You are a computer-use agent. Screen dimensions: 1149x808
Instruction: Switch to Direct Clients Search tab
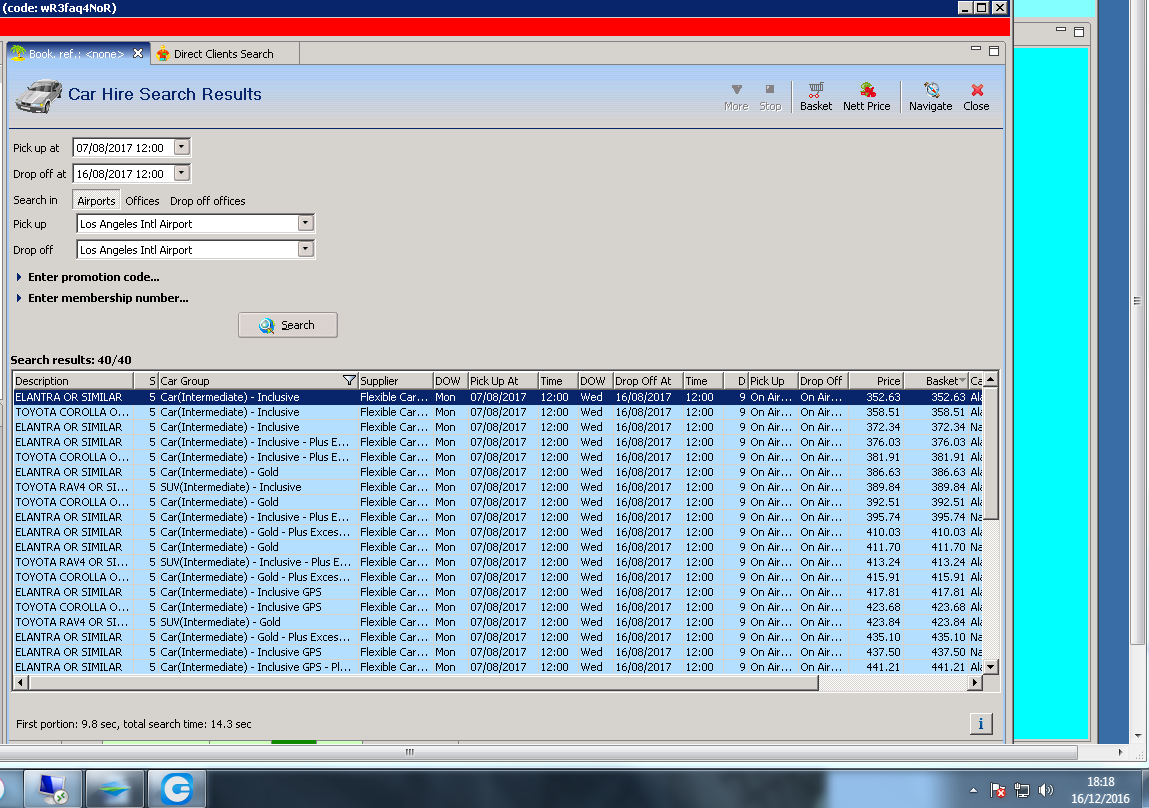(x=222, y=54)
